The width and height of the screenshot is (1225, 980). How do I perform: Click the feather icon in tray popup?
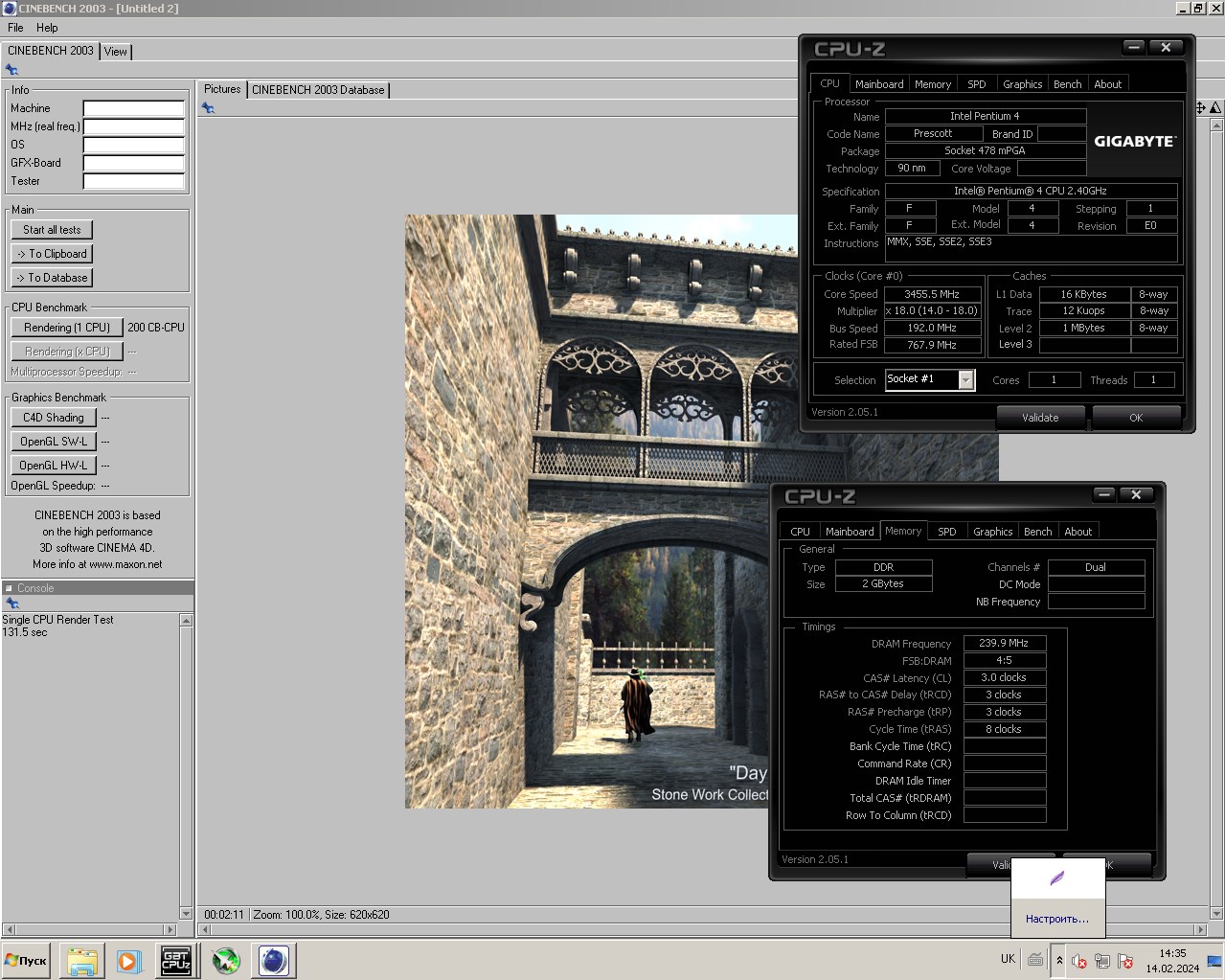point(1057,877)
